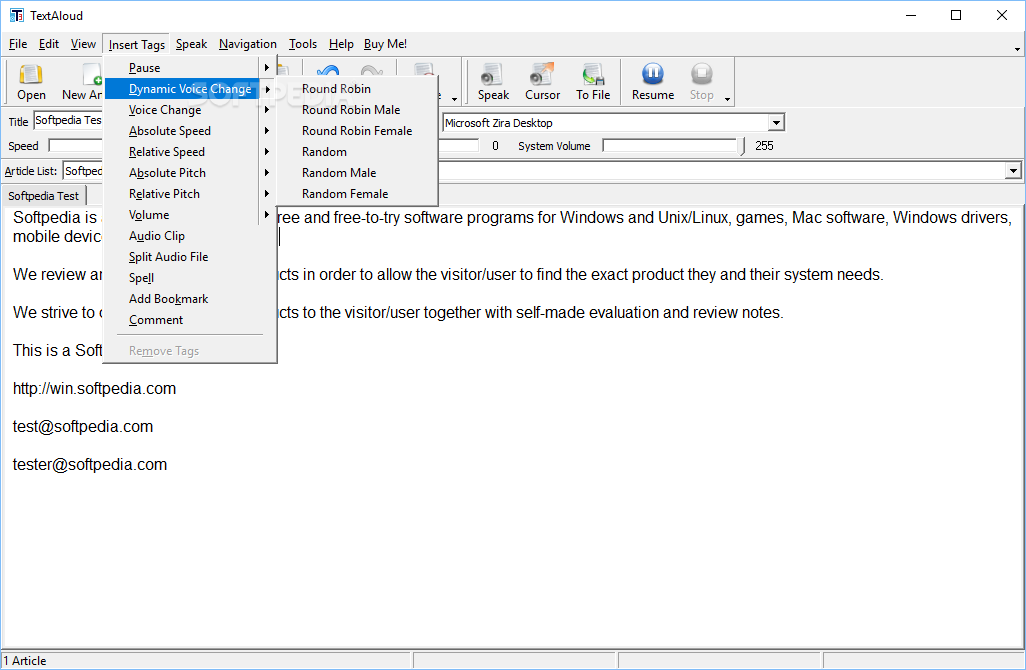The image size is (1026, 670).
Task: Click the System Volume value 255
Action: (x=764, y=145)
